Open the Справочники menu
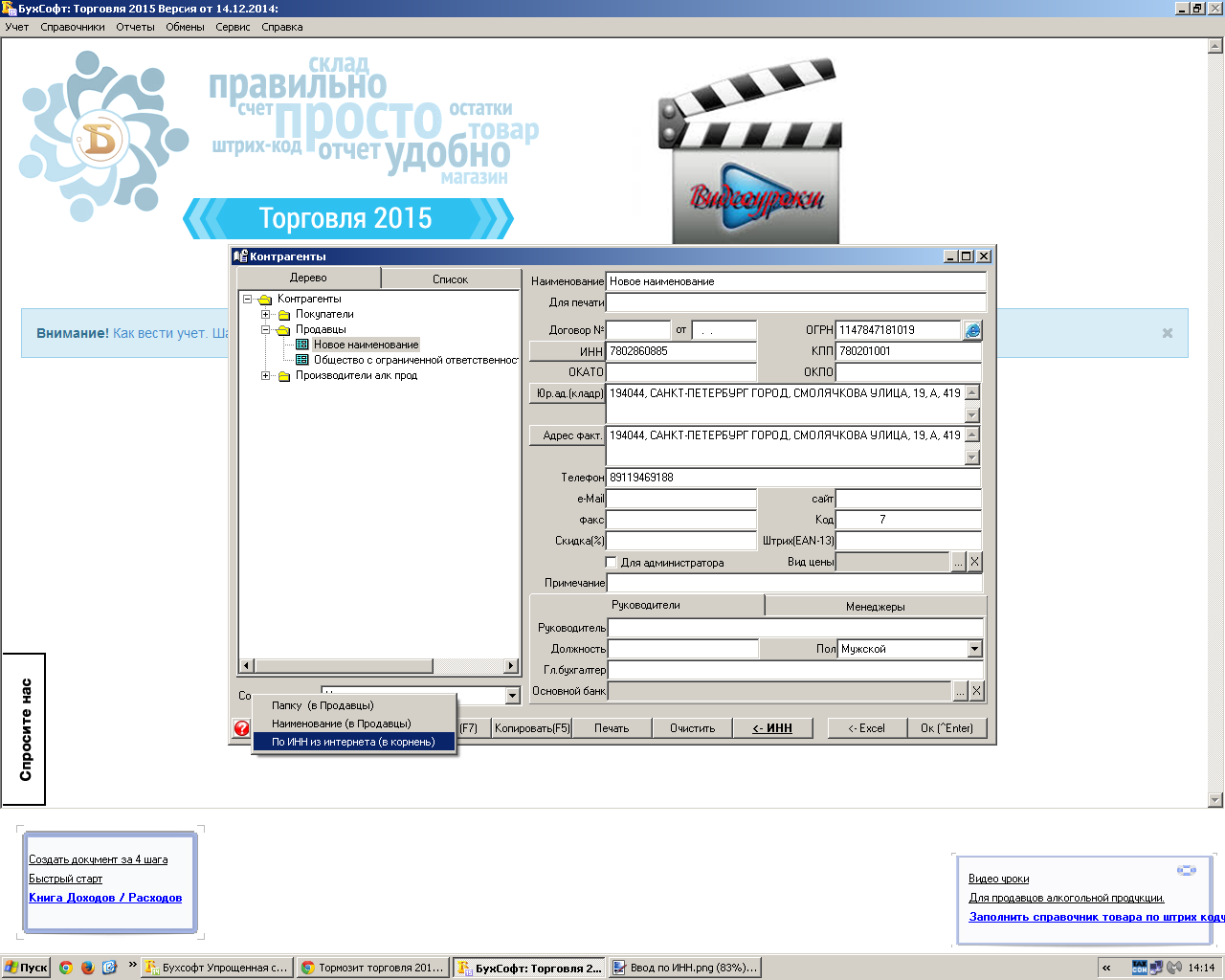This screenshot has height=980, width=1225. (73, 27)
